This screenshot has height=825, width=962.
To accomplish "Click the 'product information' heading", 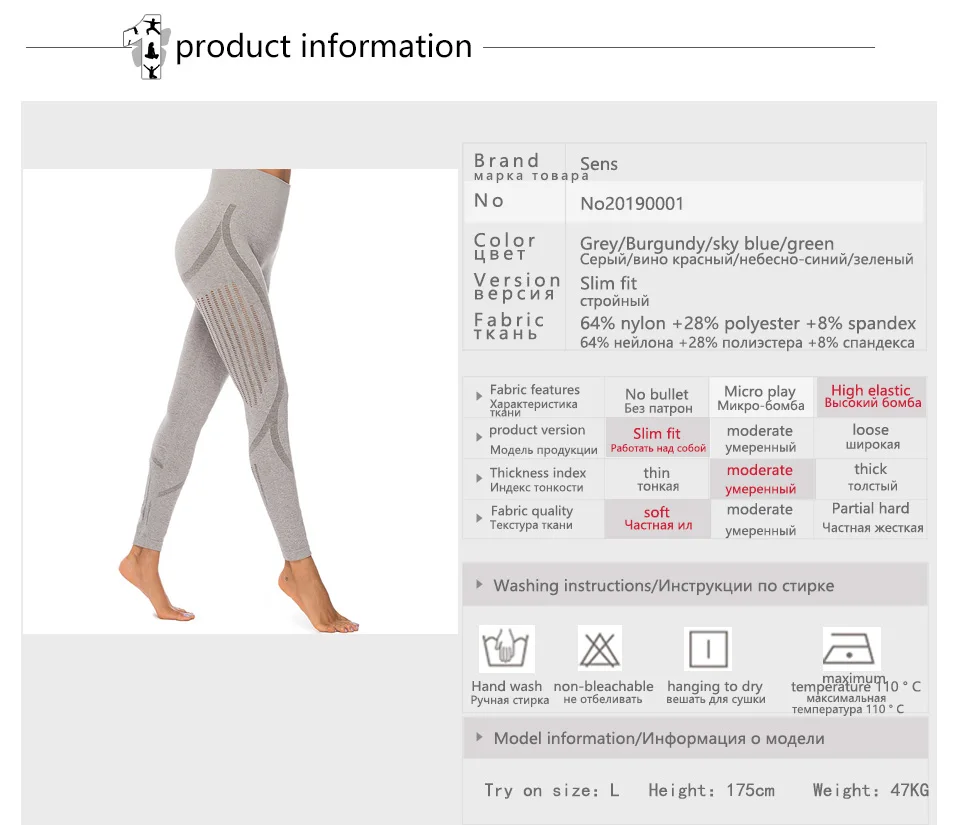I will coord(324,47).
